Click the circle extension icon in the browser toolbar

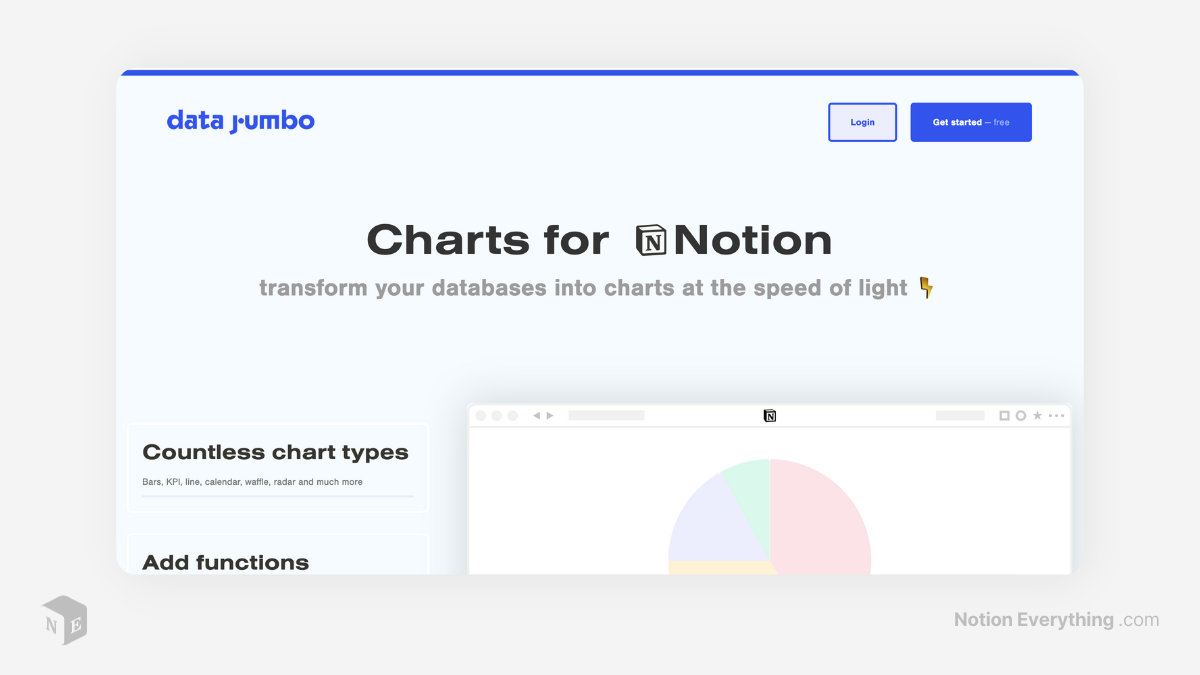click(x=1020, y=415)
